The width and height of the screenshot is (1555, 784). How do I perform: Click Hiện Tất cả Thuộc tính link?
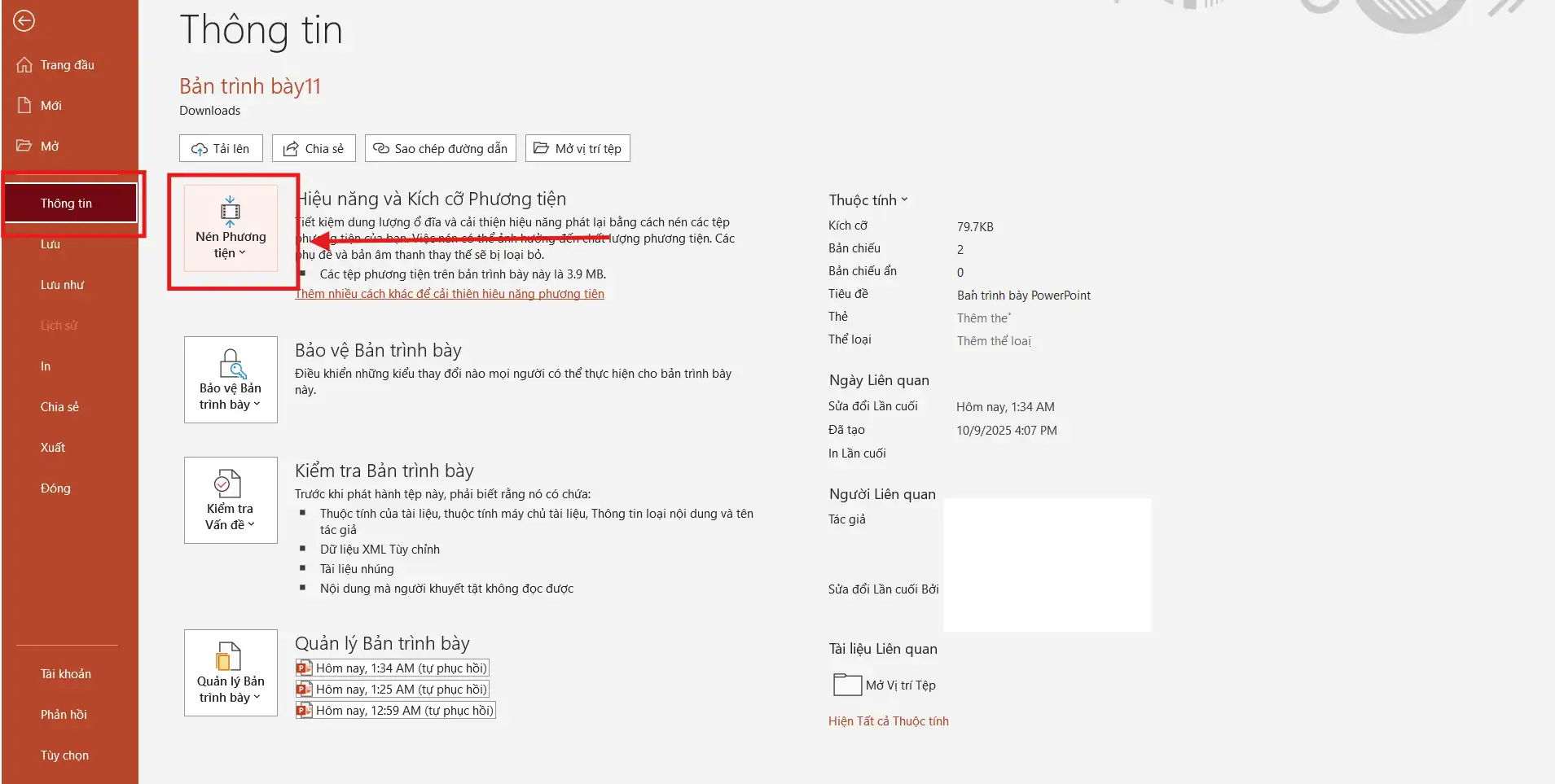(x=888, y=721)
